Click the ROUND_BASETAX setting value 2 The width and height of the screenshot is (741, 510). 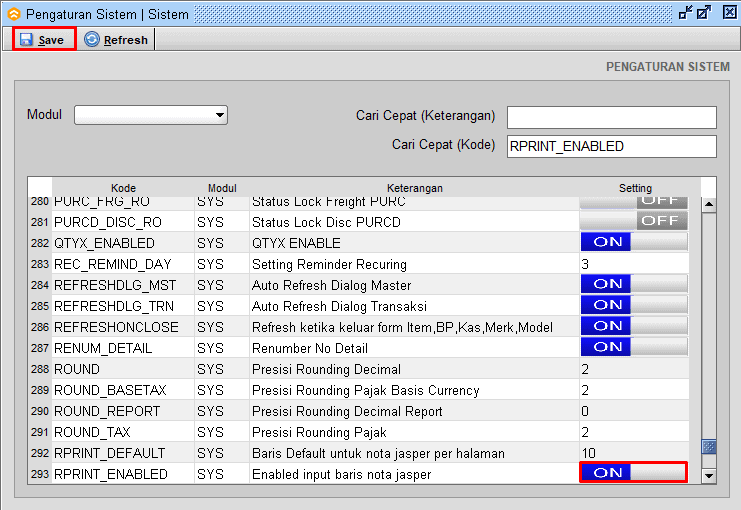tap(634, 390)
